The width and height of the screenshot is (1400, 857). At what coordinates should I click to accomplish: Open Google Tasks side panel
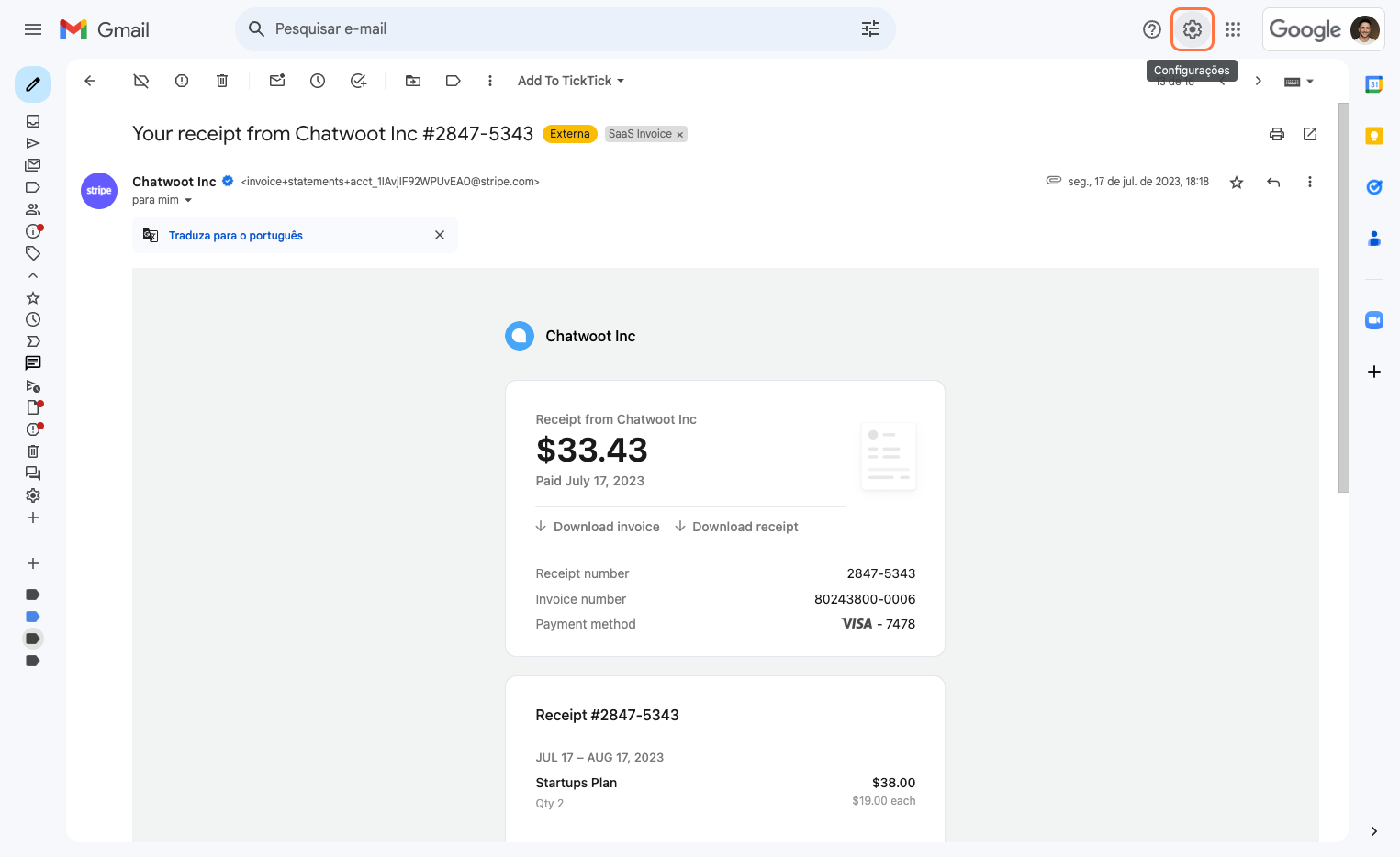[x=1374, y=187]
